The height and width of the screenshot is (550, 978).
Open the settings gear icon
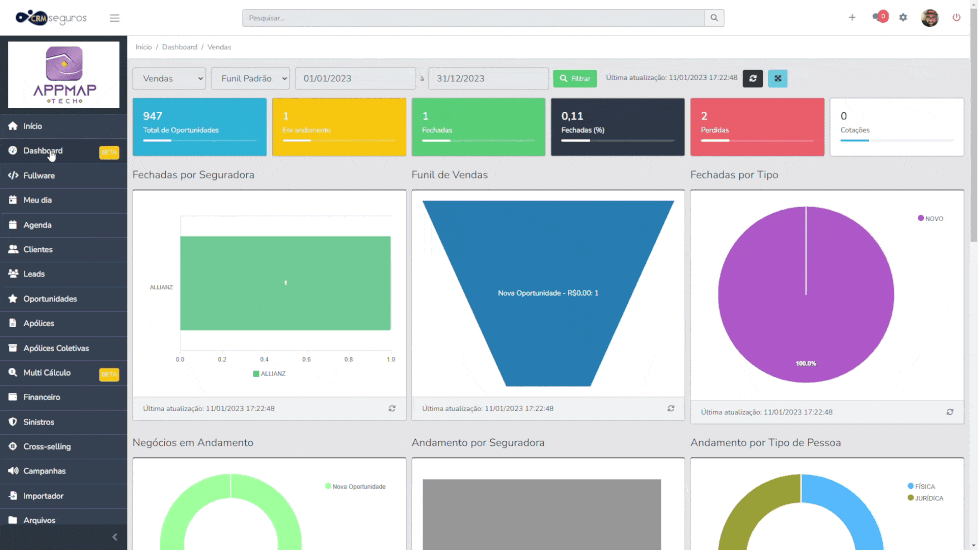(x=903, y=17)
